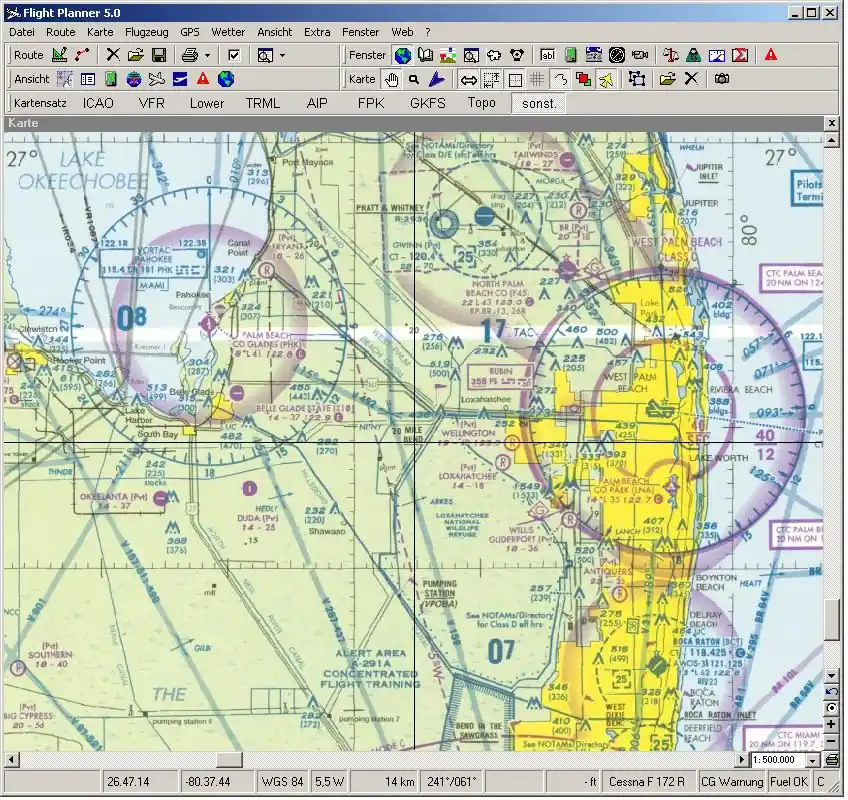Select the Topo chart set
The image size is (848, 800).
(x=481, y=103)
